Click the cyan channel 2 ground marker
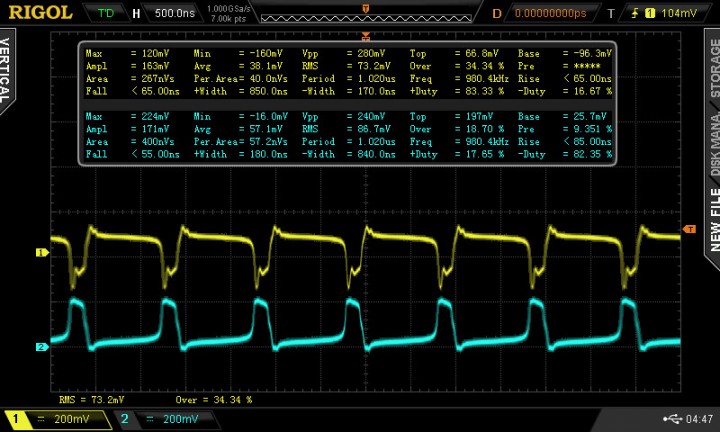This screenshot has height=432, width=720. pyautogui.click(x=42, y=347)
